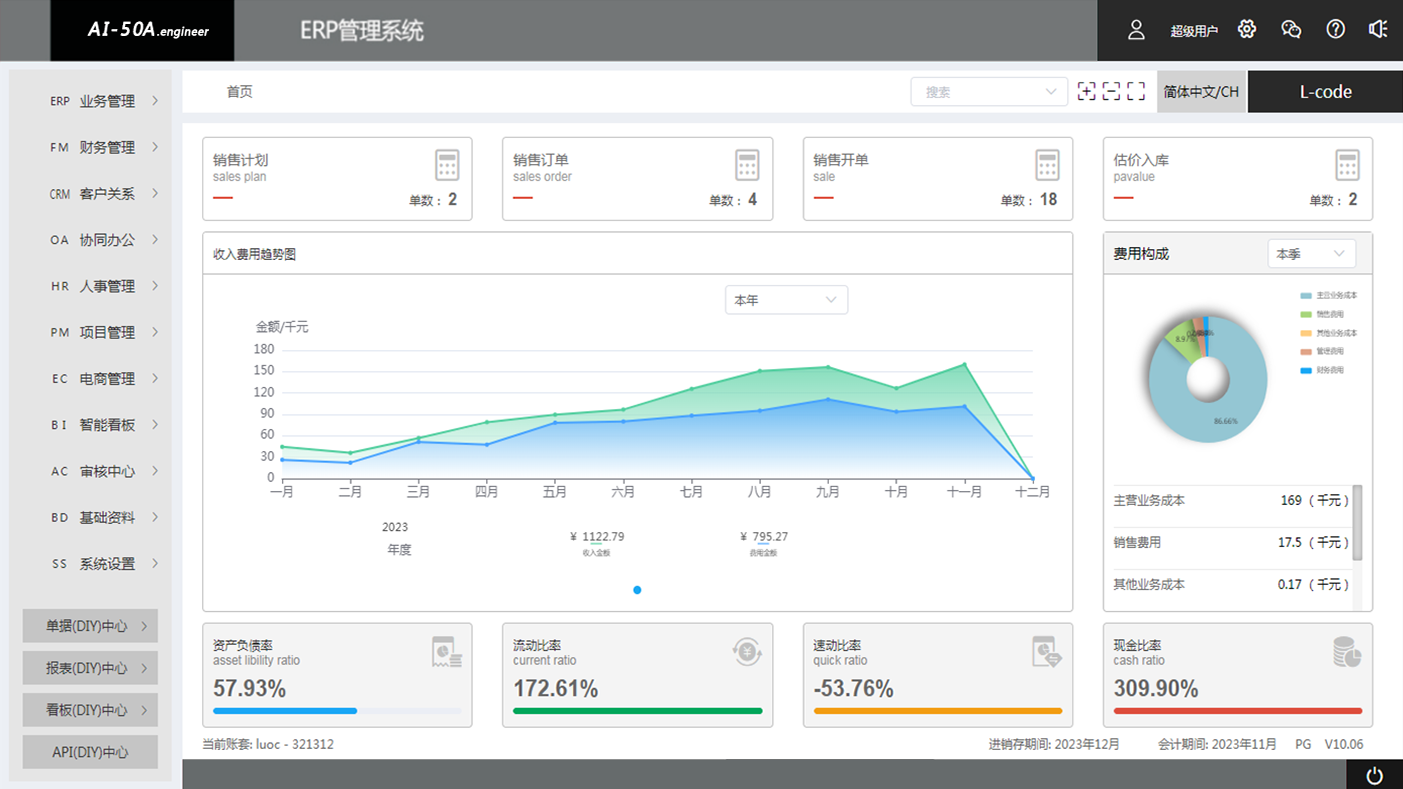Click the L-code button
This screenshot has height=789, width=1403.
click(1325, 92)
